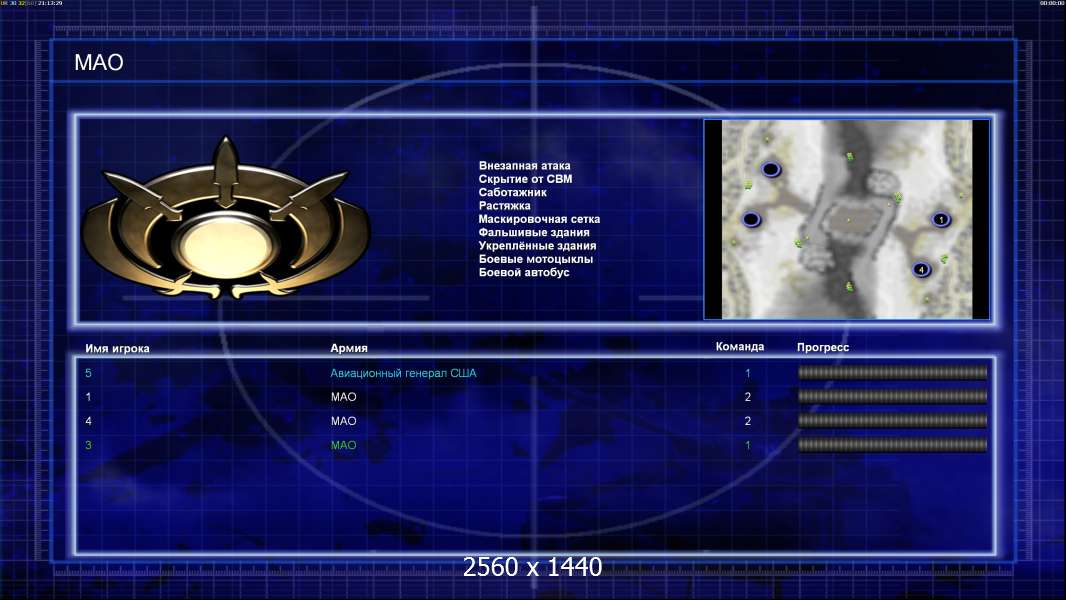The height and width of the screenshot is (600, 1066).
Task: Click the upper-left unnumbered start marker on minimap
Action: coord(771,169)
